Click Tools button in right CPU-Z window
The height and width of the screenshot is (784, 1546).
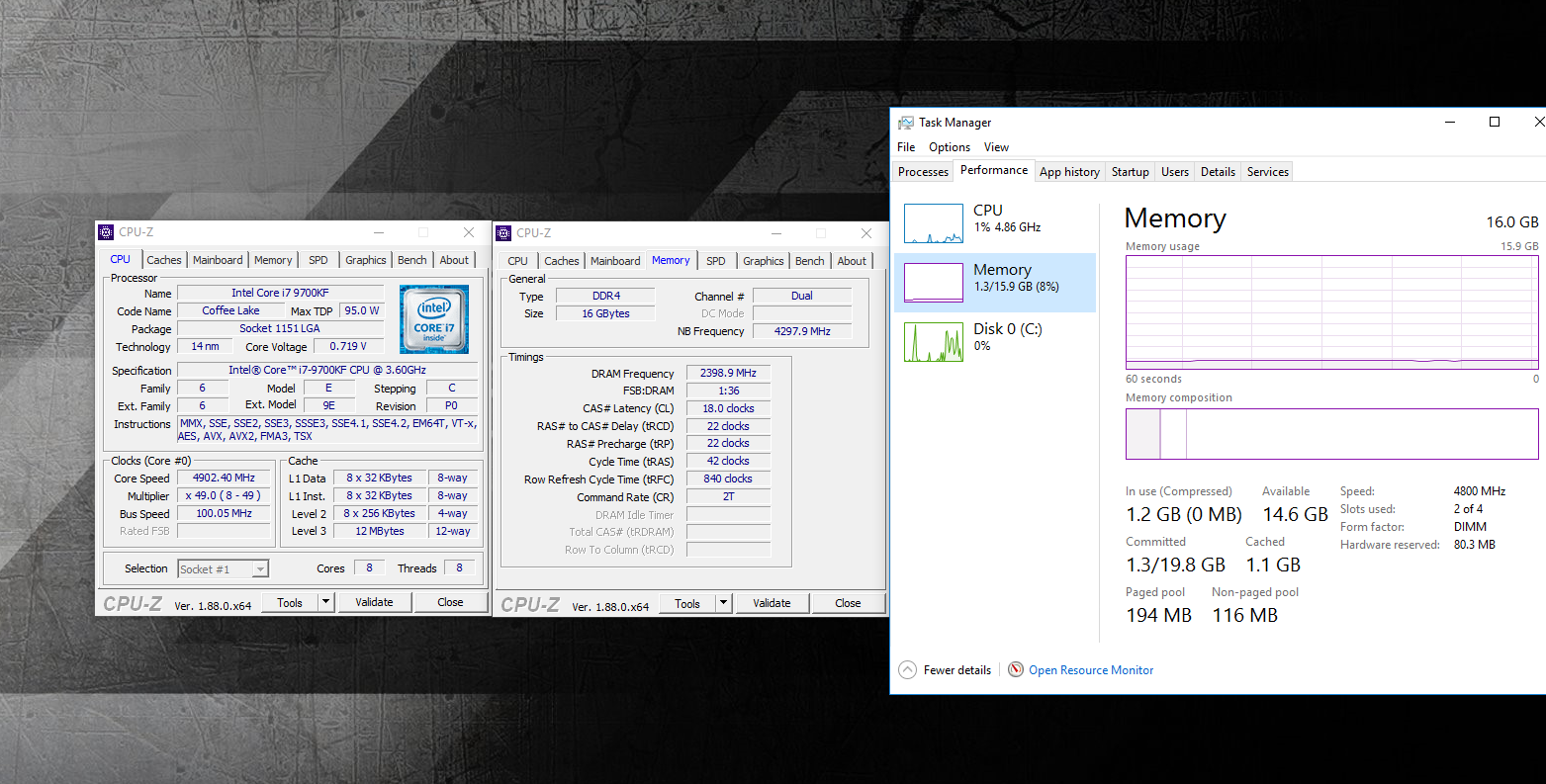pyautogui.click(x=687, y=603)
